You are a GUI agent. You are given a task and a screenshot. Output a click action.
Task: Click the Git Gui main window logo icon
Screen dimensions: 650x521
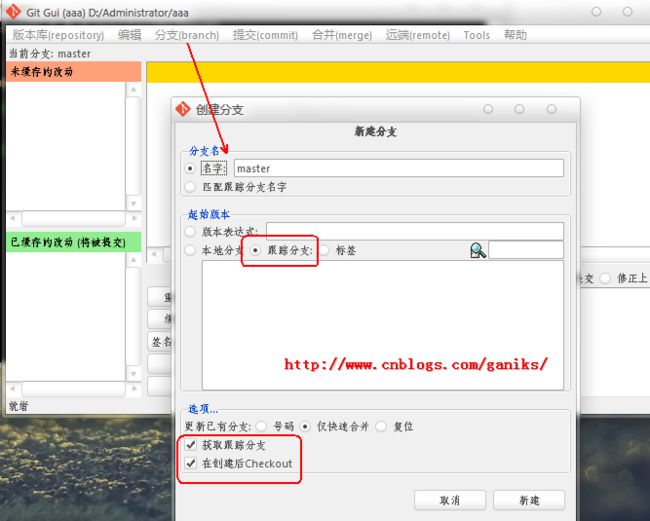pos(13,12)
